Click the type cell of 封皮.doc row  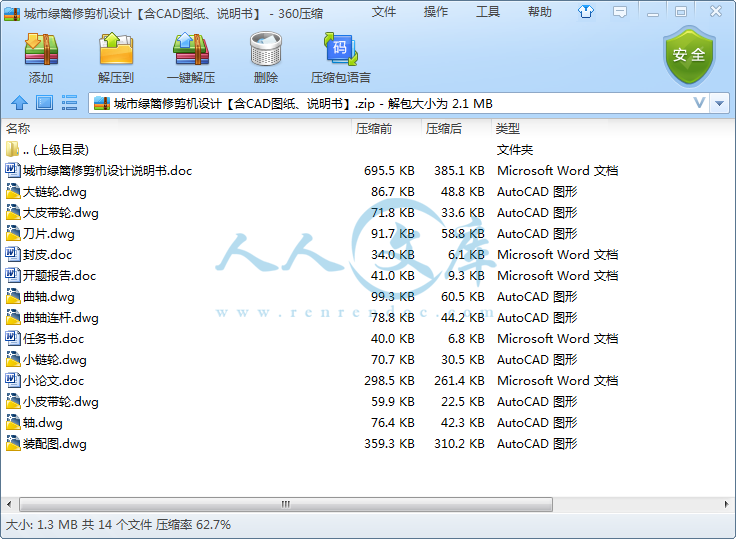pyautogui.click(x=558, y=254)
